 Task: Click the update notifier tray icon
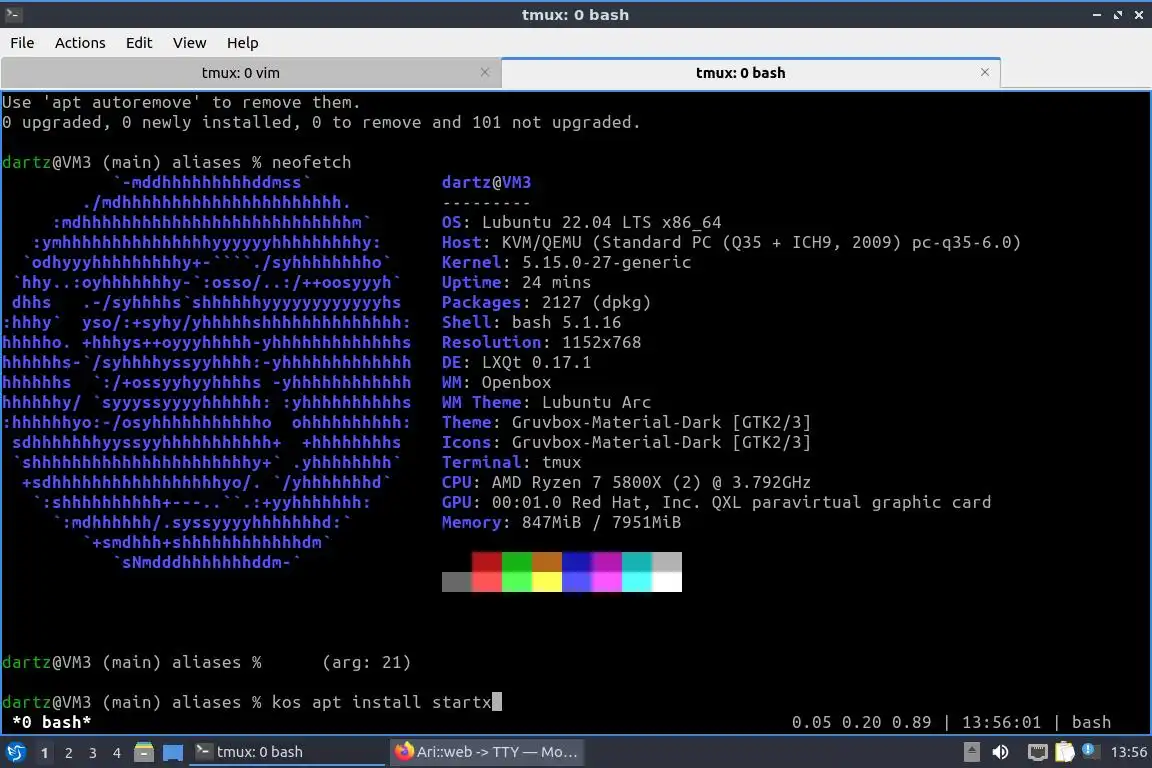tap(1090, 750)
